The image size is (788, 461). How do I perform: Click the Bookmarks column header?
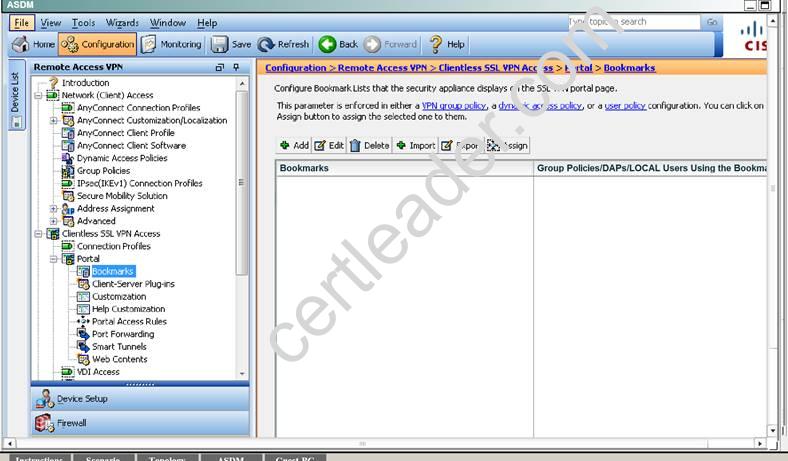pyautogui.click(x=404, y=168)
